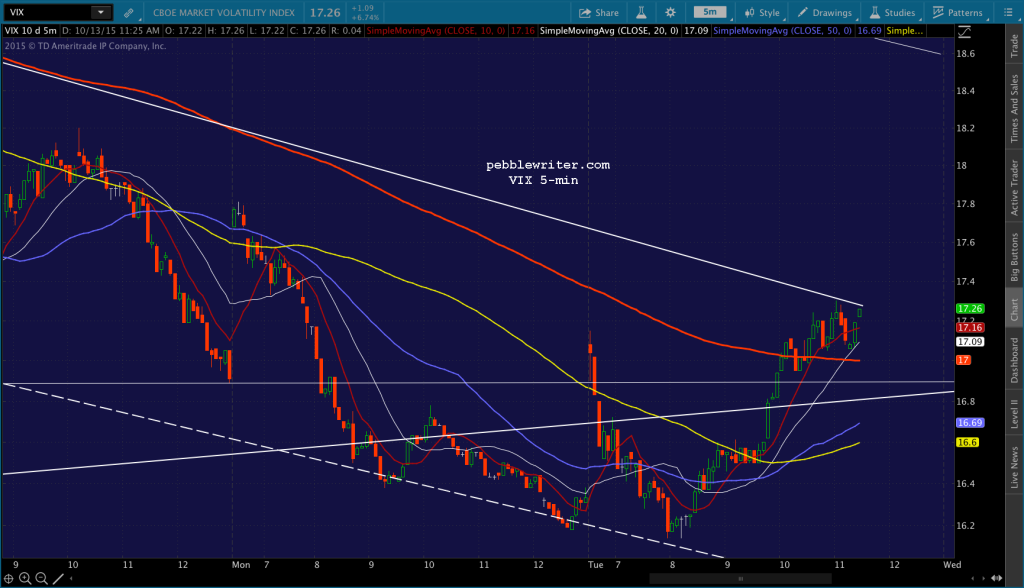Click SimpleMovingAvg (CLOSE, 50, 0) study label
The image size is (1024, 588).
pyautogui.click(x=783, y=31)
